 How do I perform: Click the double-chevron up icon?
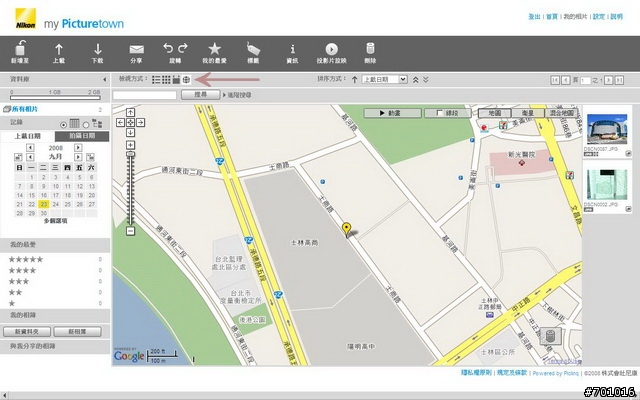pos(416,80)
